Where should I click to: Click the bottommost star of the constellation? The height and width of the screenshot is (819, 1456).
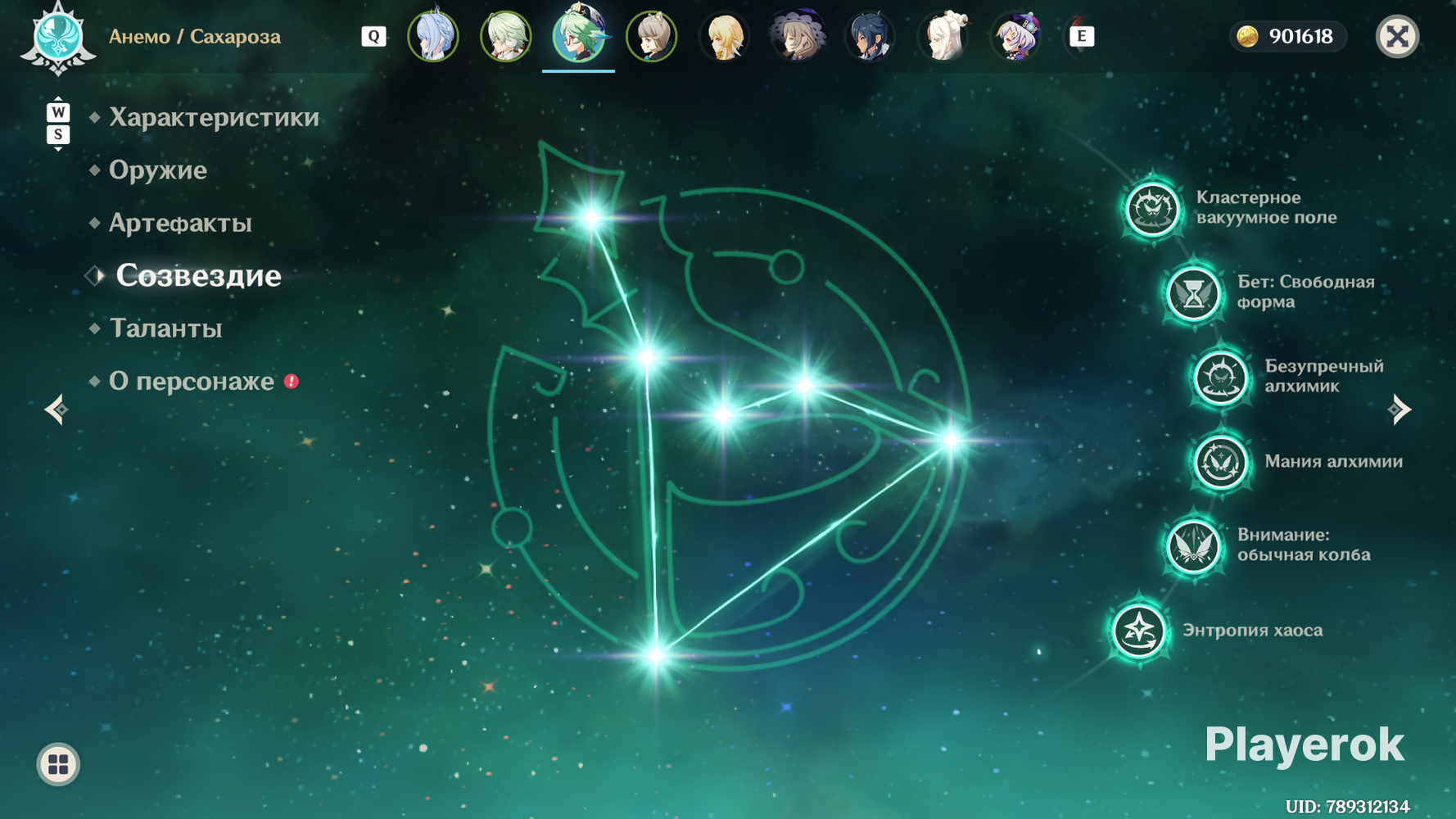[655, 654]
